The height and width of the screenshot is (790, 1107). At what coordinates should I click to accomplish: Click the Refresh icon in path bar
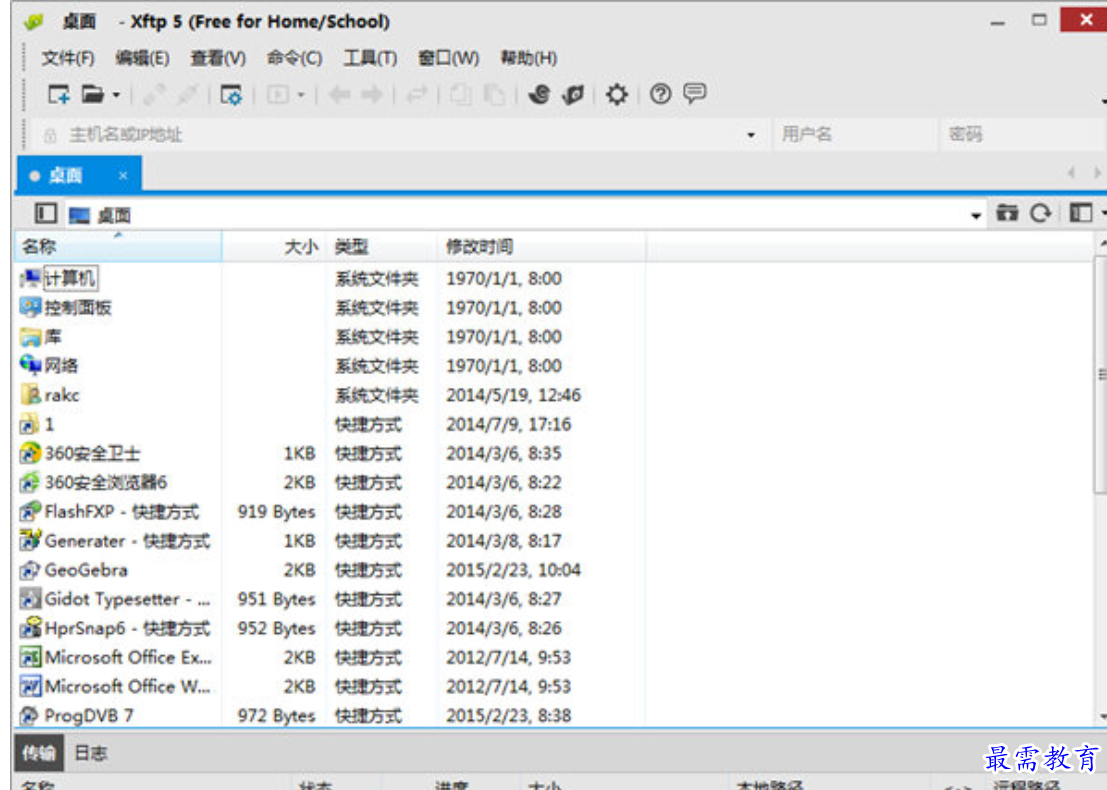click(x=1041, y=213)
